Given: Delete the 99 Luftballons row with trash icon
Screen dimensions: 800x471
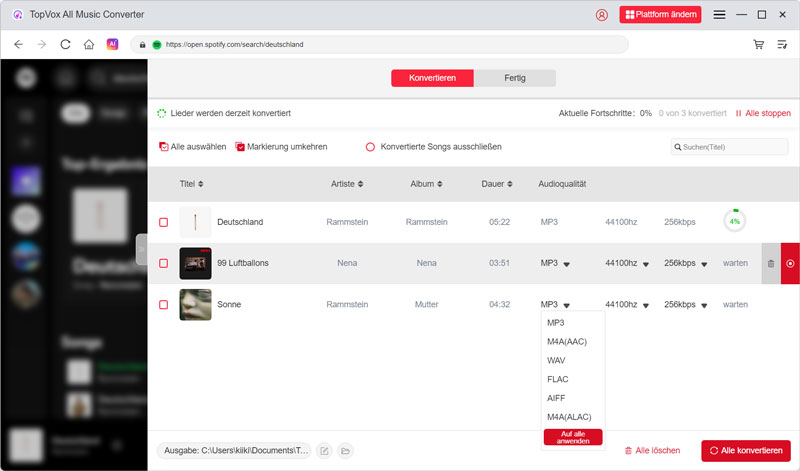Looking at the screenshot, I should click(x=770, y=263).
